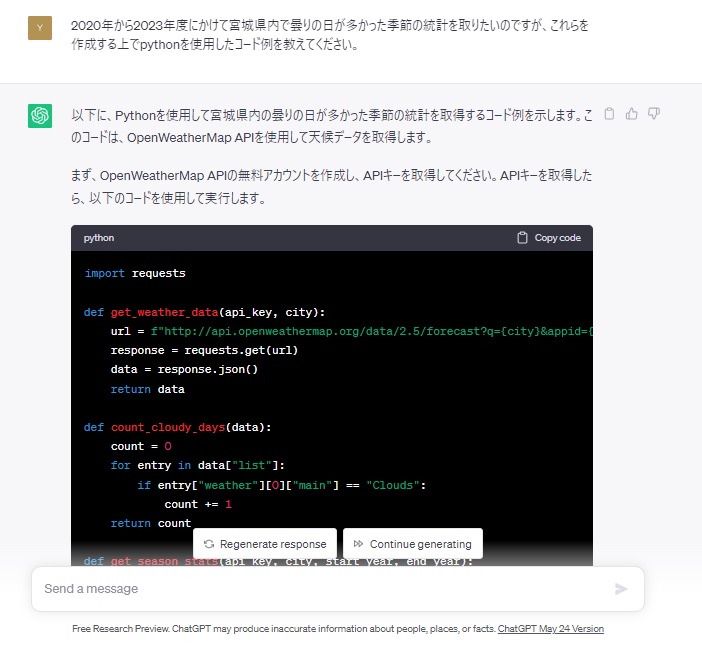The image size is (702, 646).
Task: Click the 'if entry["weather"]' Clouds condition line
Action: tap(282, 485)
